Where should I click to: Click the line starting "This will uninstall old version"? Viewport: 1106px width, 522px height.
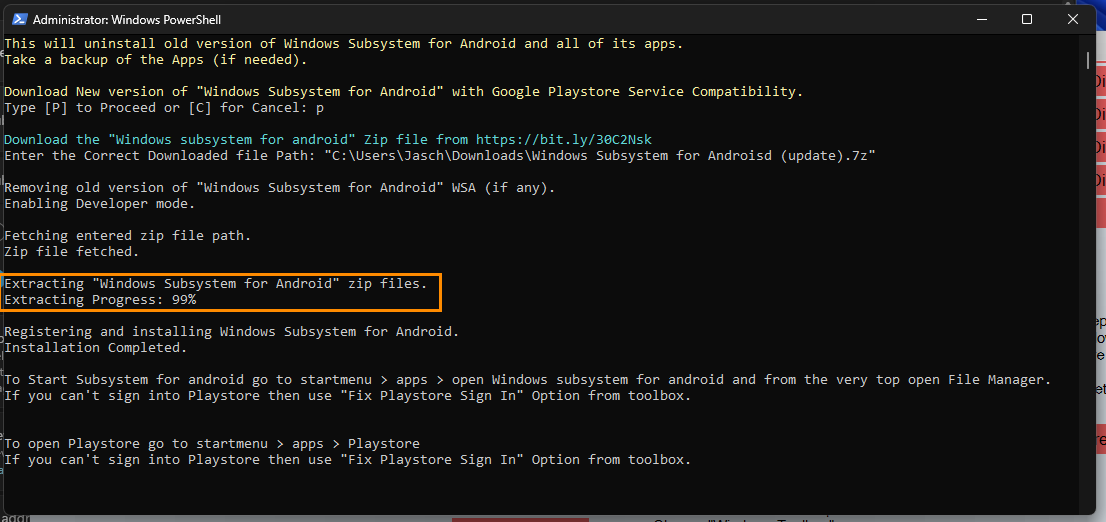click(x=344, y=43)
